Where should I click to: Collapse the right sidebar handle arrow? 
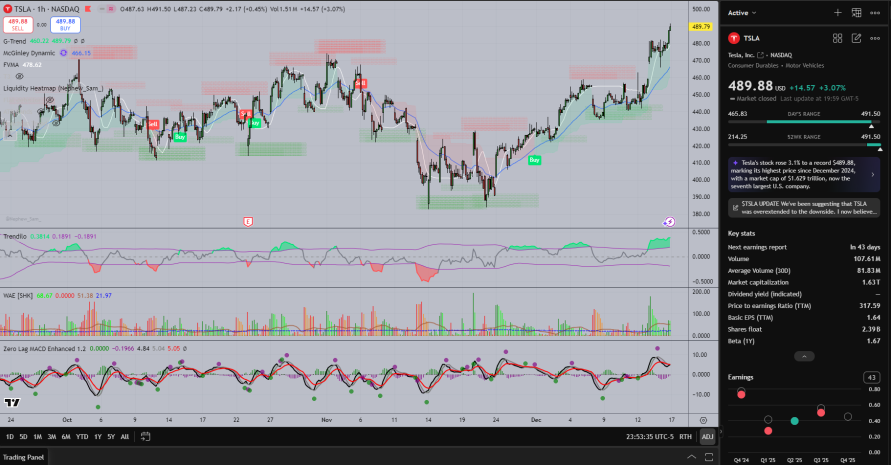720,432
